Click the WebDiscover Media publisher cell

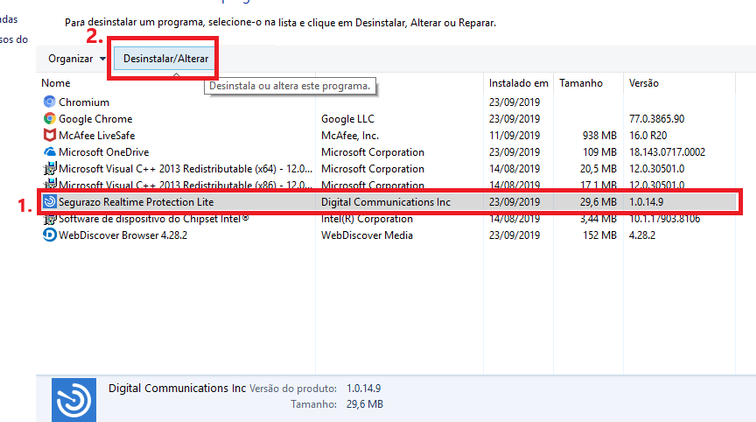coord(367,235)
